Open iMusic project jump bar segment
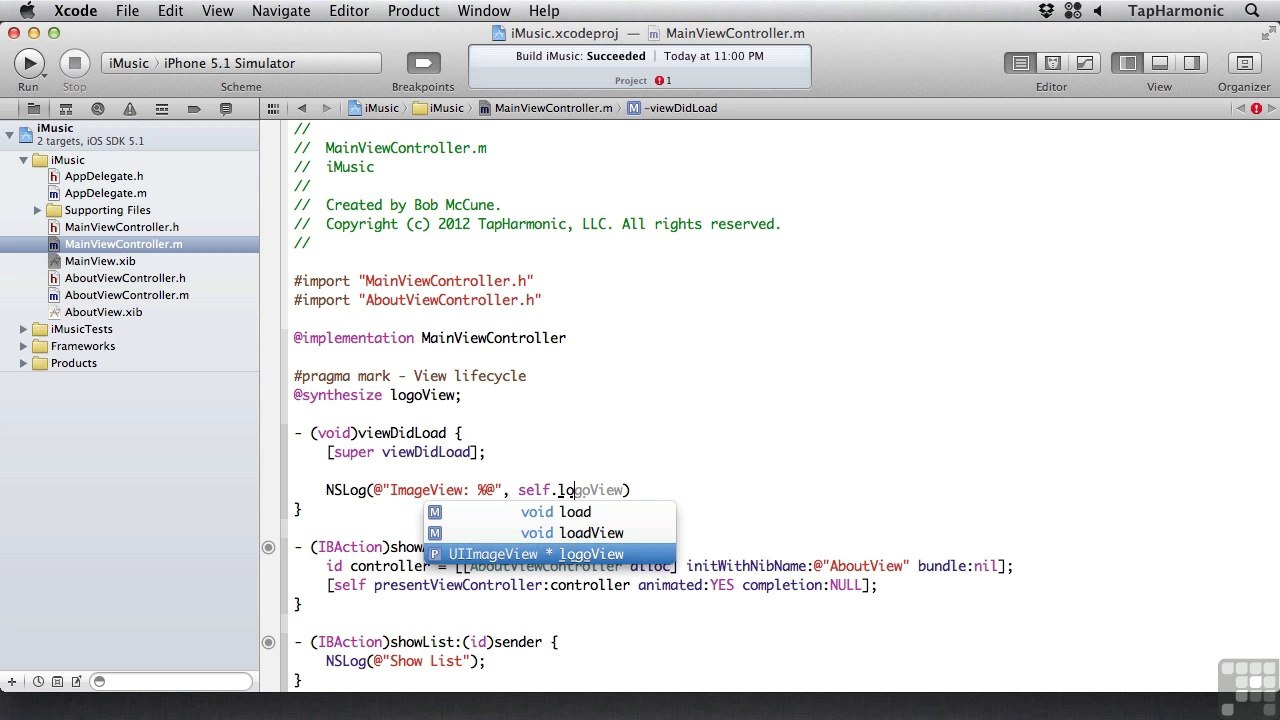 pyautogui.click(x=373, y=108)
